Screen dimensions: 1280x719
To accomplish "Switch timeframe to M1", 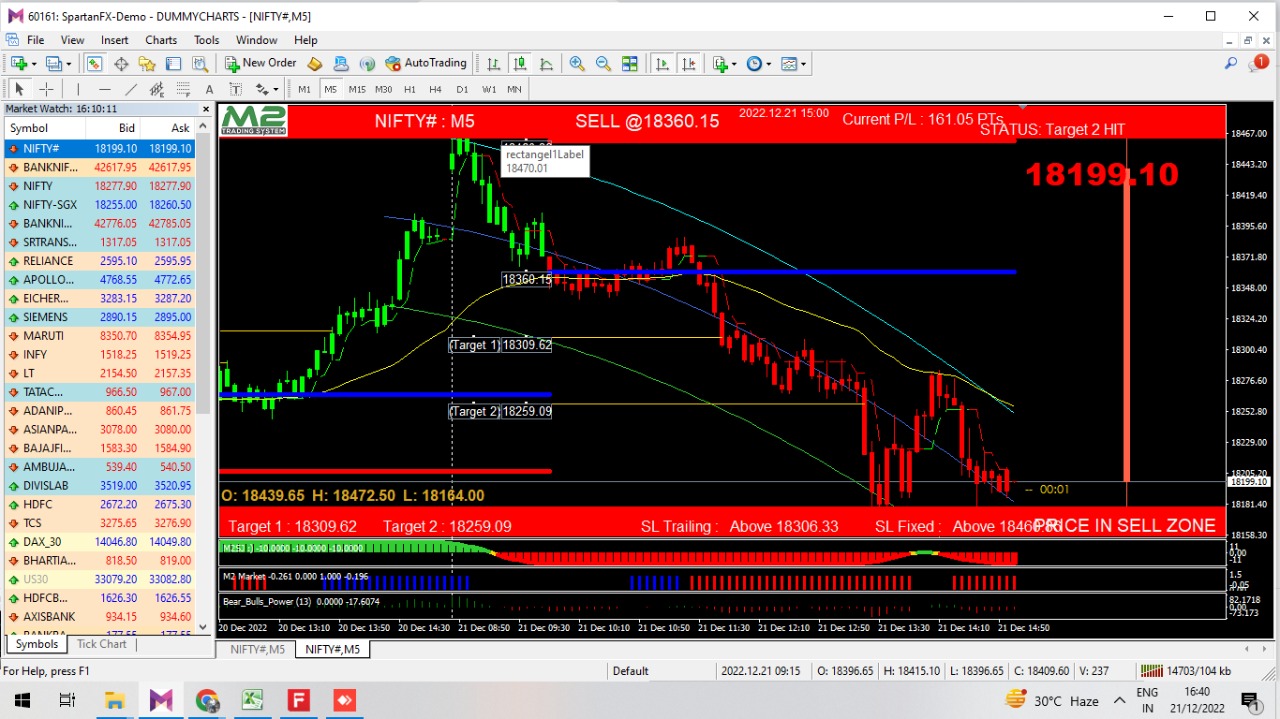I will tap(304, 89).
